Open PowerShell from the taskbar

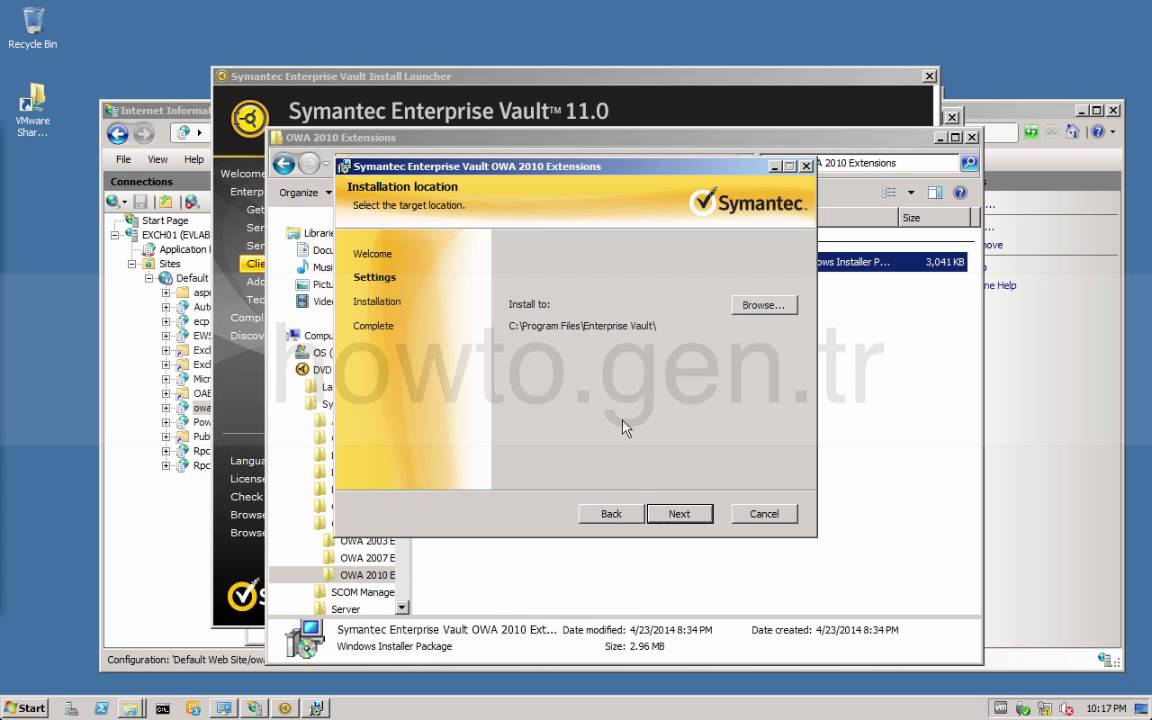coord(101,708)
